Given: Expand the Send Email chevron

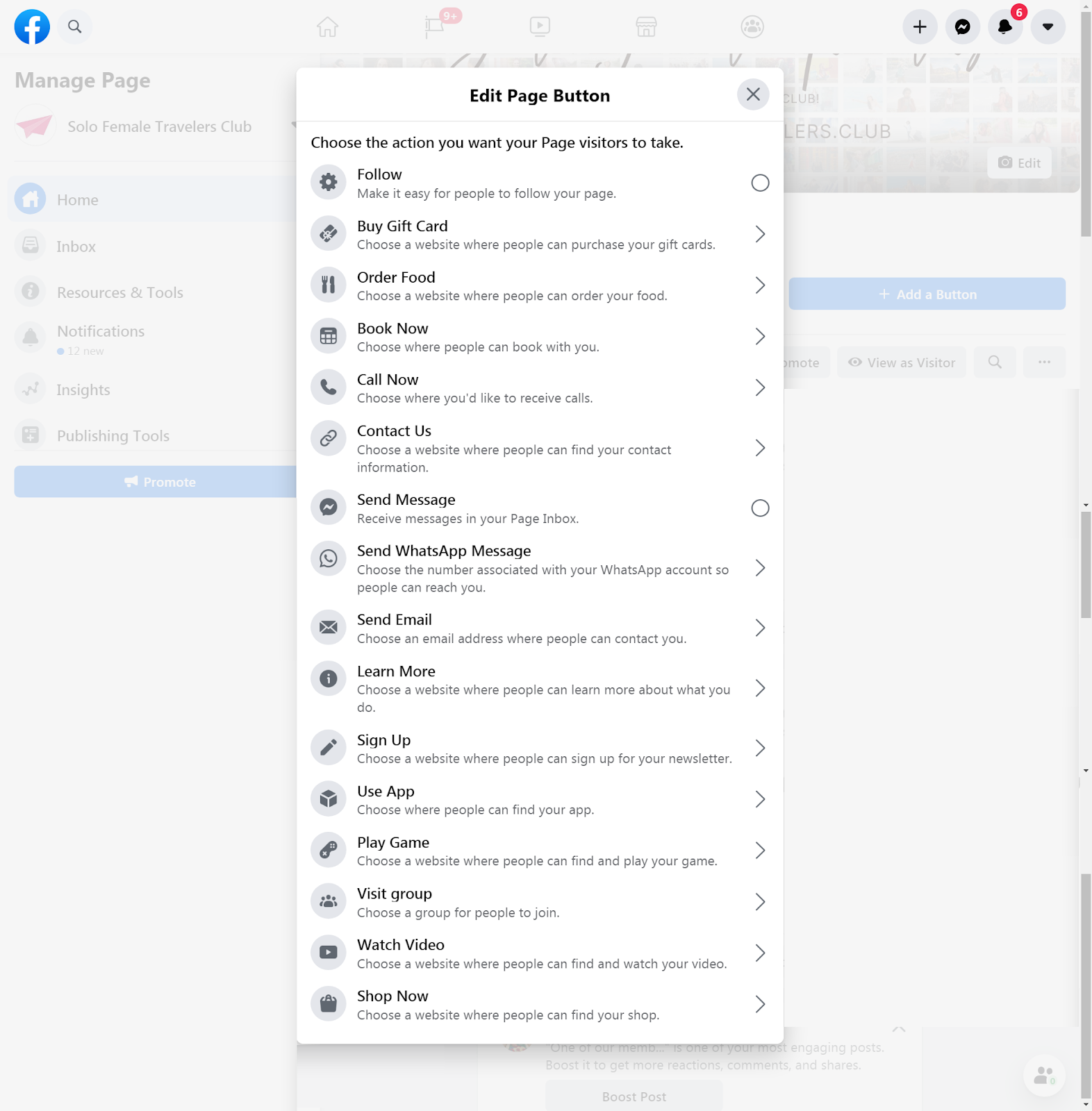Looking at the screenshot, I should (x=761, y=628).
